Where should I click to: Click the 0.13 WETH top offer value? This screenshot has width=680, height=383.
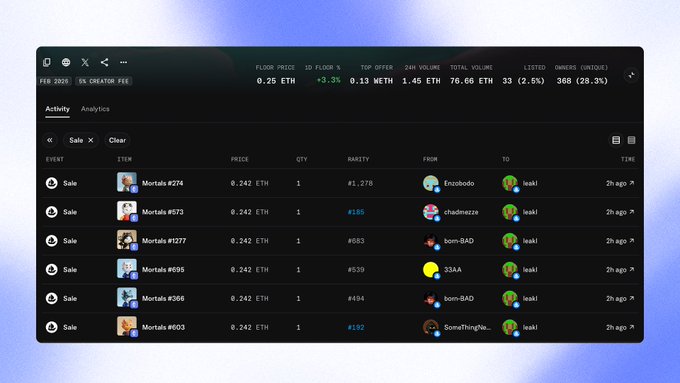(x=371, y=81)
